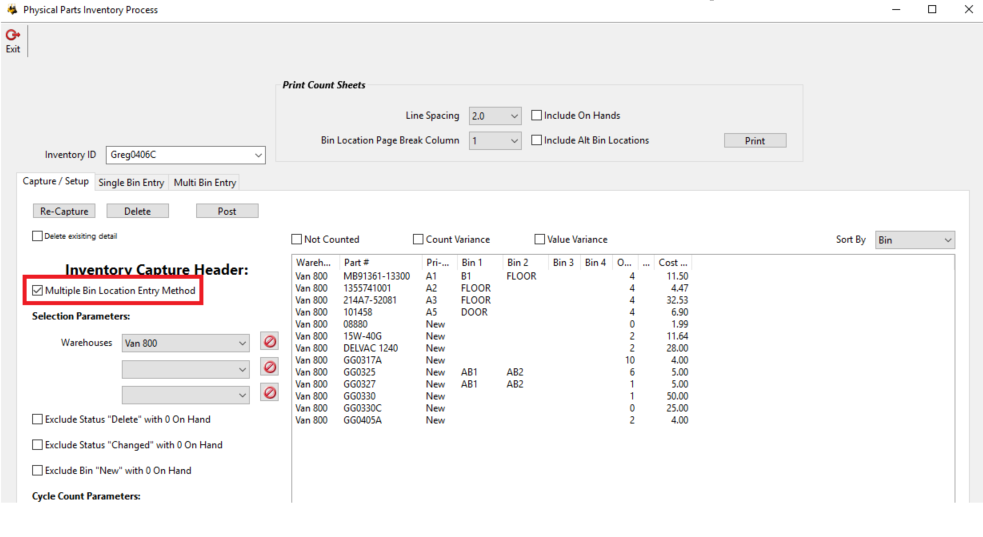This screenshot has height=537, width=983.
Task: Click the 32.53 cost value
Action: pos(677,300)
